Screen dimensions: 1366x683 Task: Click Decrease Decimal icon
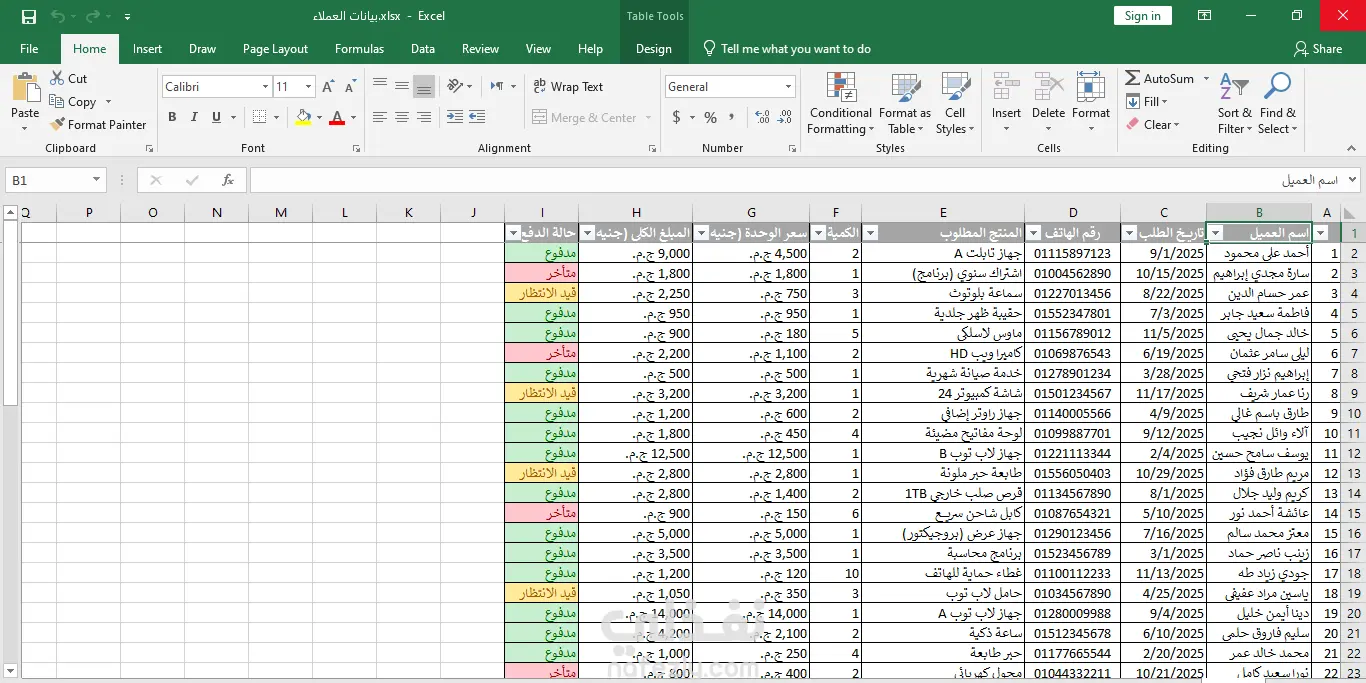(x=783, y=117)
